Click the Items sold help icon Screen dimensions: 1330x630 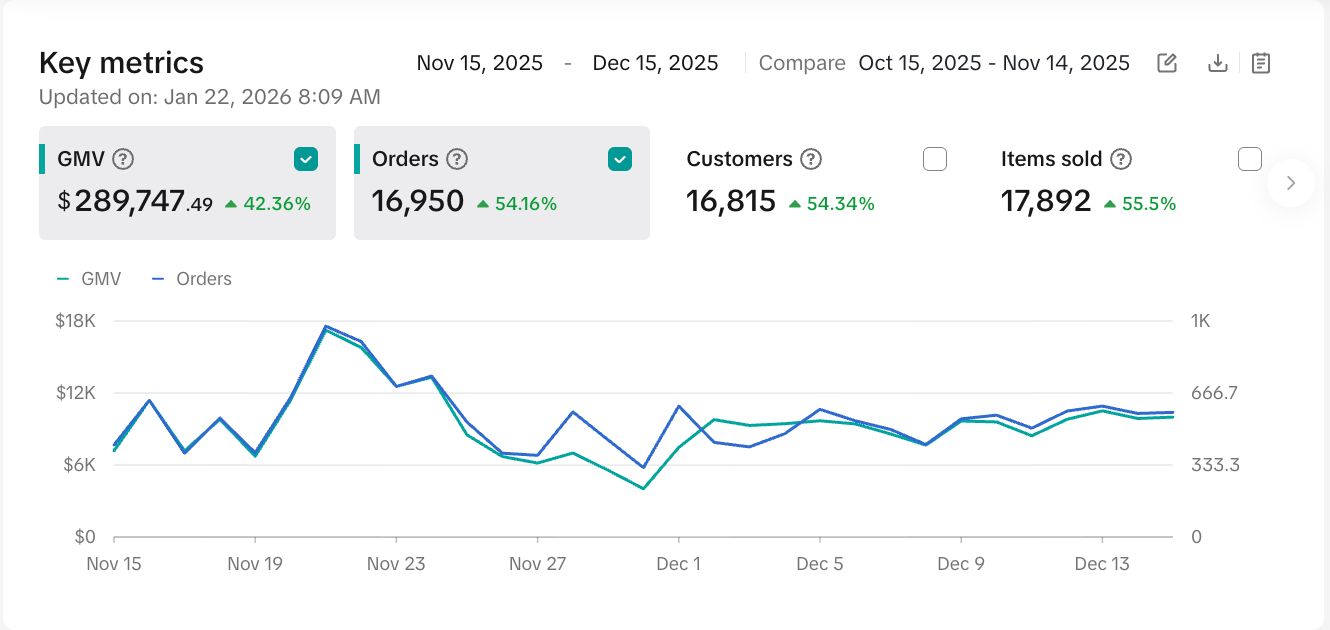1121,159
